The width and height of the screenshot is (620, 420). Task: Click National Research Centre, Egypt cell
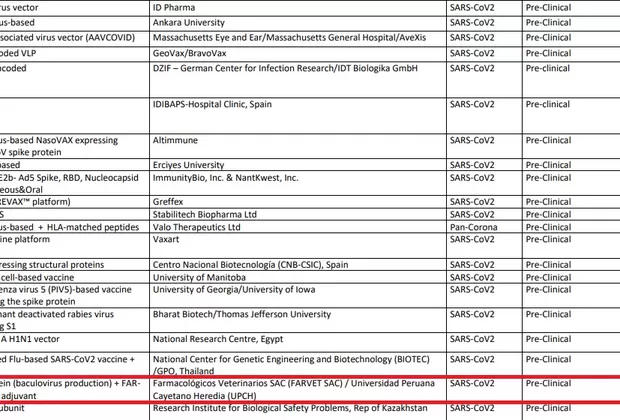(x=215, y=338)
